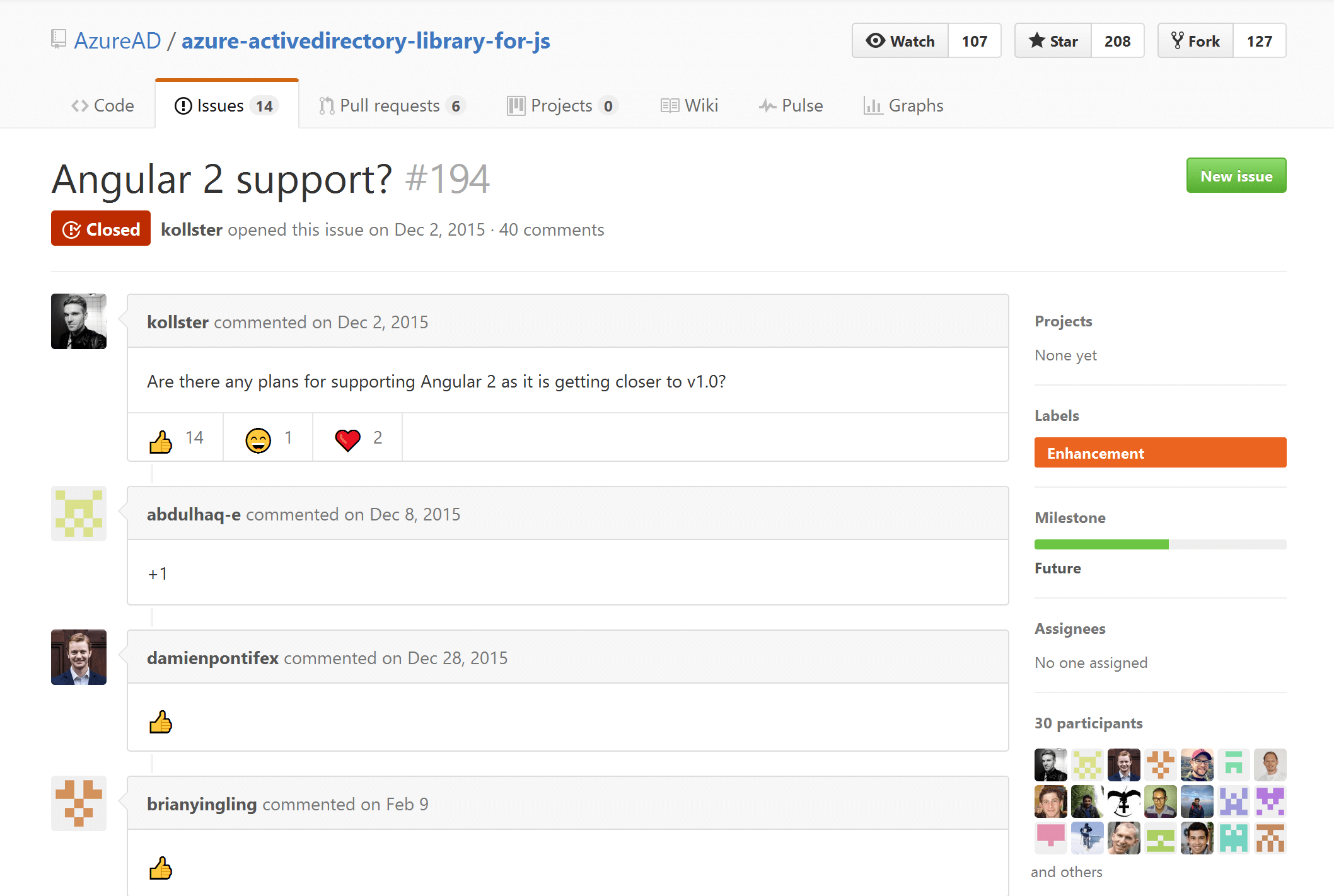
Task: Open the AzureAD organization link
Action: click(118, 41)
